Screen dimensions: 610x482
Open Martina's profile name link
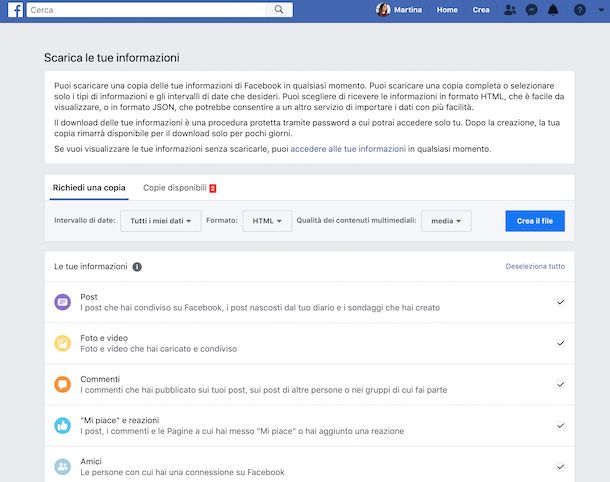[408, 10]
